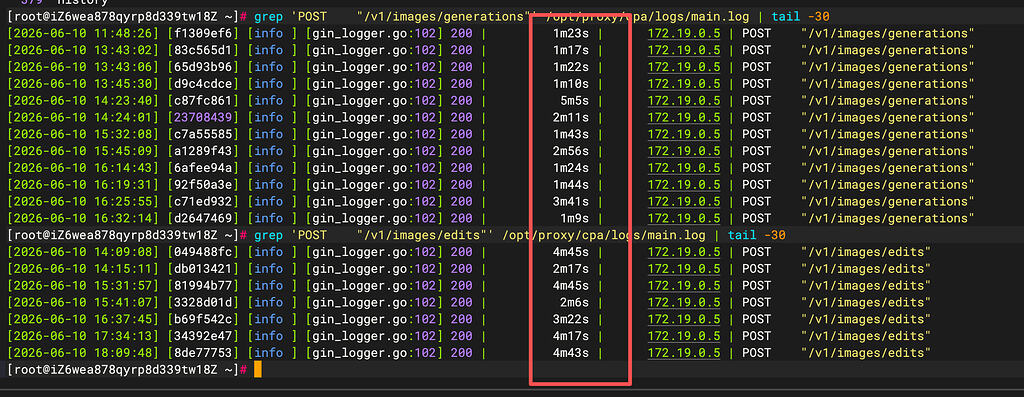This screenshot has height=397, width=1024.
Task: Open the 172.19.0.5 link in the d2647469 row
Action: [684, 218]
